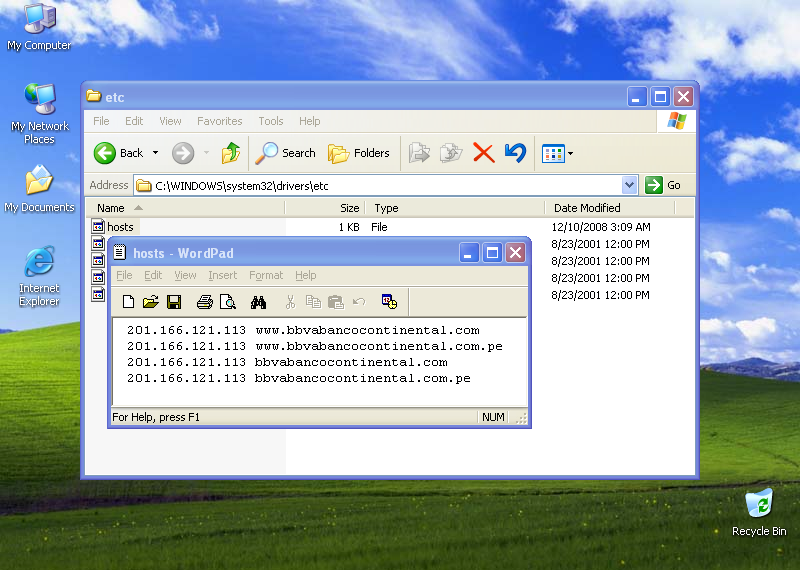
Task: Click the Copy icon in WordPad toolbar
Action: 313,302
